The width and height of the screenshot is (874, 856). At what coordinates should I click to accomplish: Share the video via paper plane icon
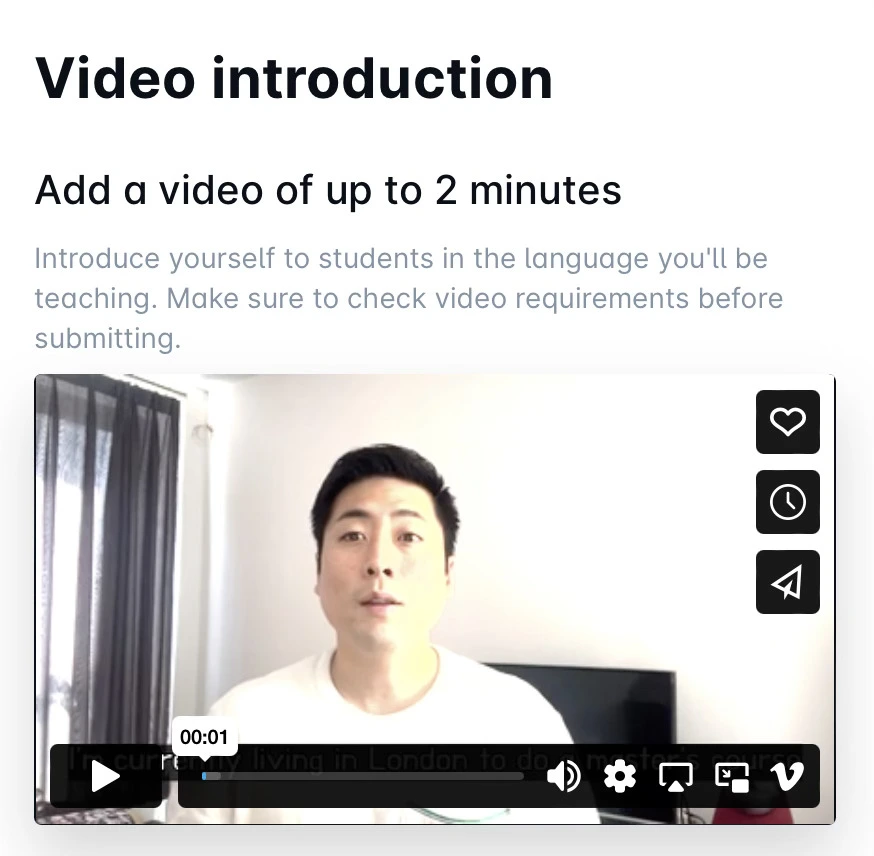tap(788, 582)
